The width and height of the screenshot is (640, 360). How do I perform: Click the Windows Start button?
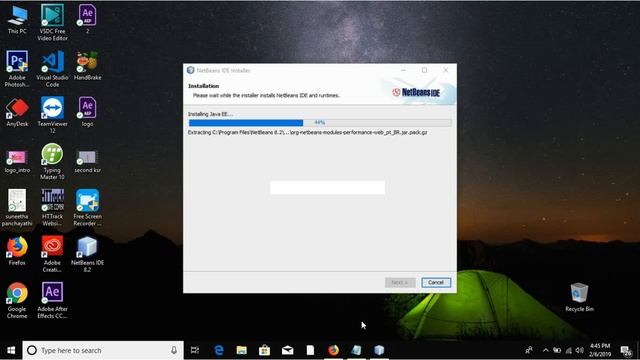point(11,350)
